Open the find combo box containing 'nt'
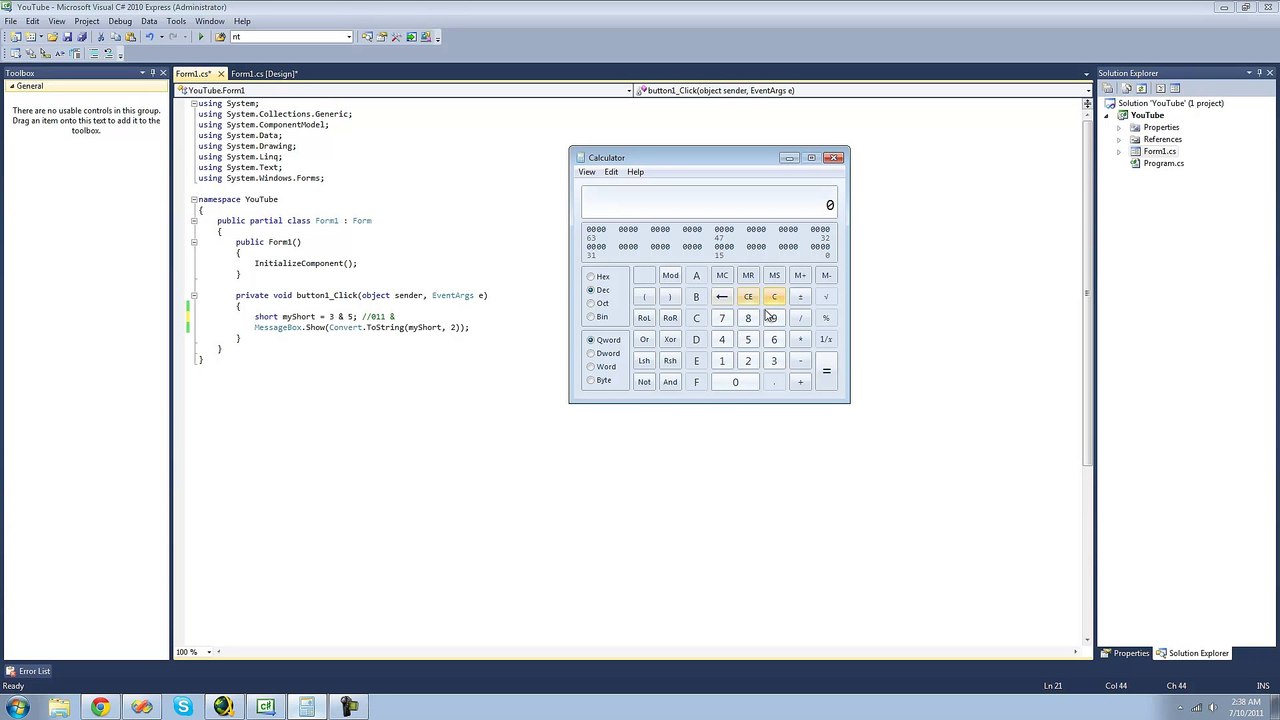 [x=349, y=37]
